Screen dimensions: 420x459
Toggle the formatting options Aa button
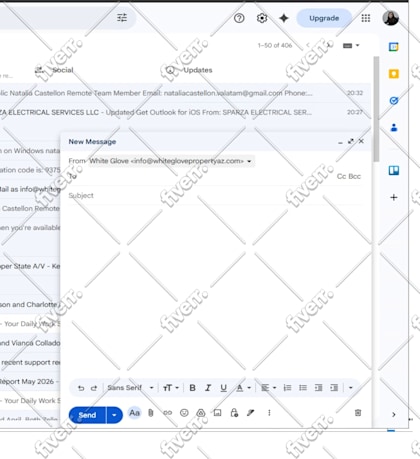pos(134,413)
